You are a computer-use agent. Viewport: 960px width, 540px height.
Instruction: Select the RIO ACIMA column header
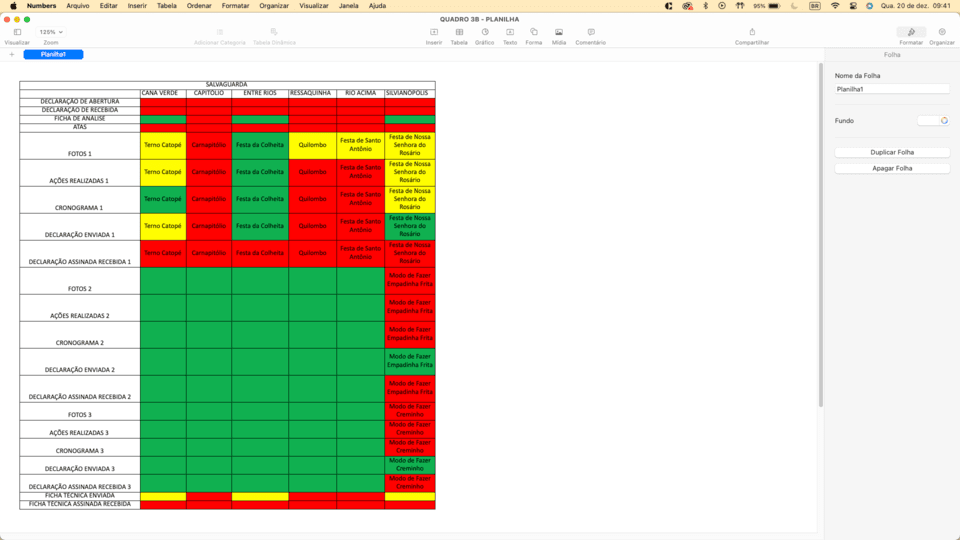(x=361, y=93)
